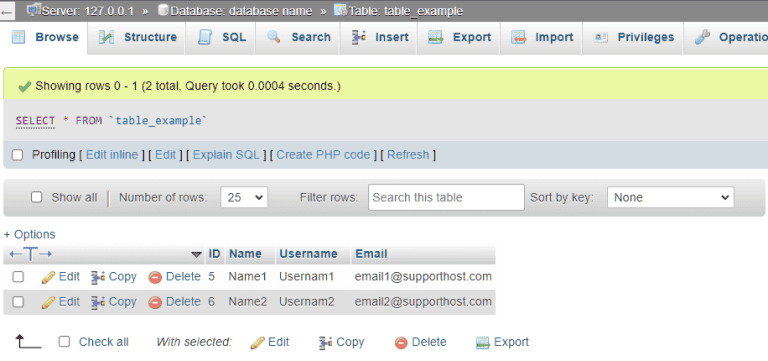Screen dimensions: 768x361
Task: Click the column header dropdown triangle
Action: pyautogui.click(x=196, y=254)
